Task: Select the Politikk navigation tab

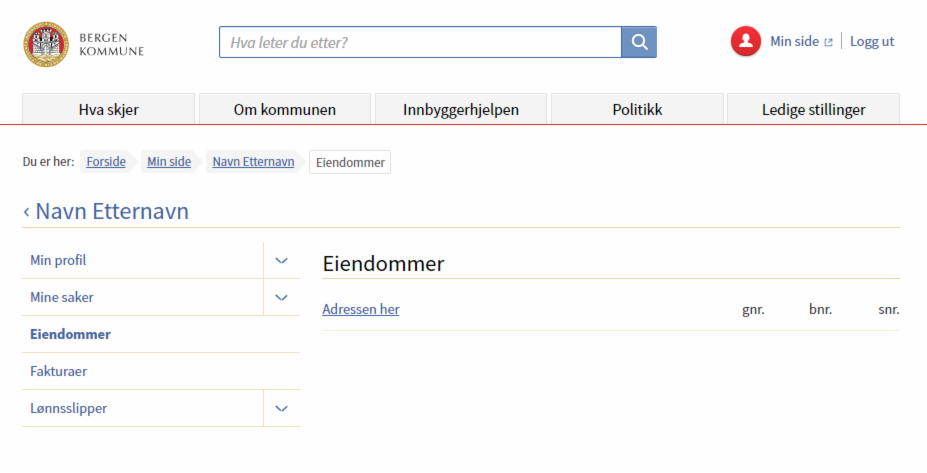Action: [x=637, y=109]
